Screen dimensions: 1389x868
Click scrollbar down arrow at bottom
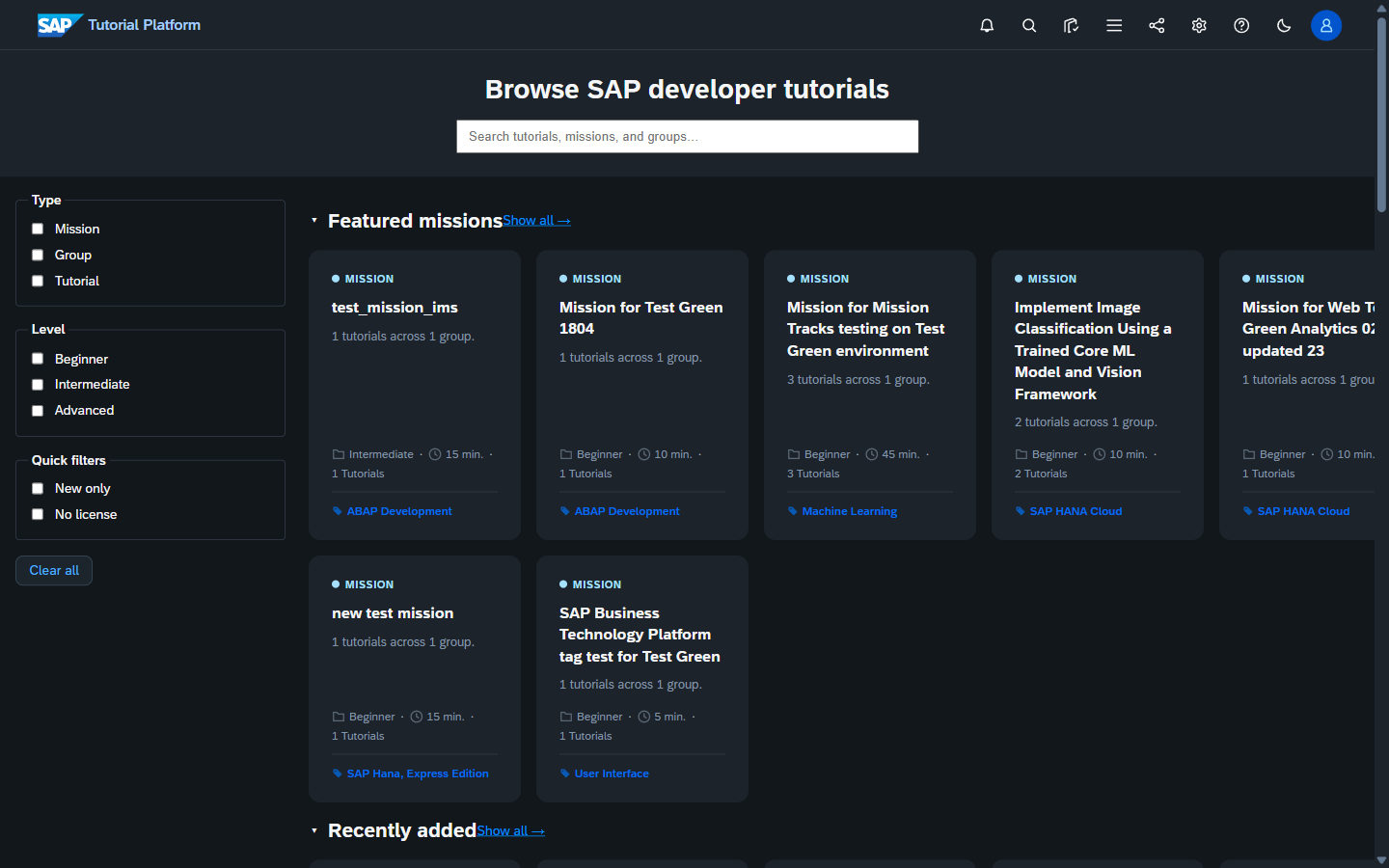[x=1381, y=860]
